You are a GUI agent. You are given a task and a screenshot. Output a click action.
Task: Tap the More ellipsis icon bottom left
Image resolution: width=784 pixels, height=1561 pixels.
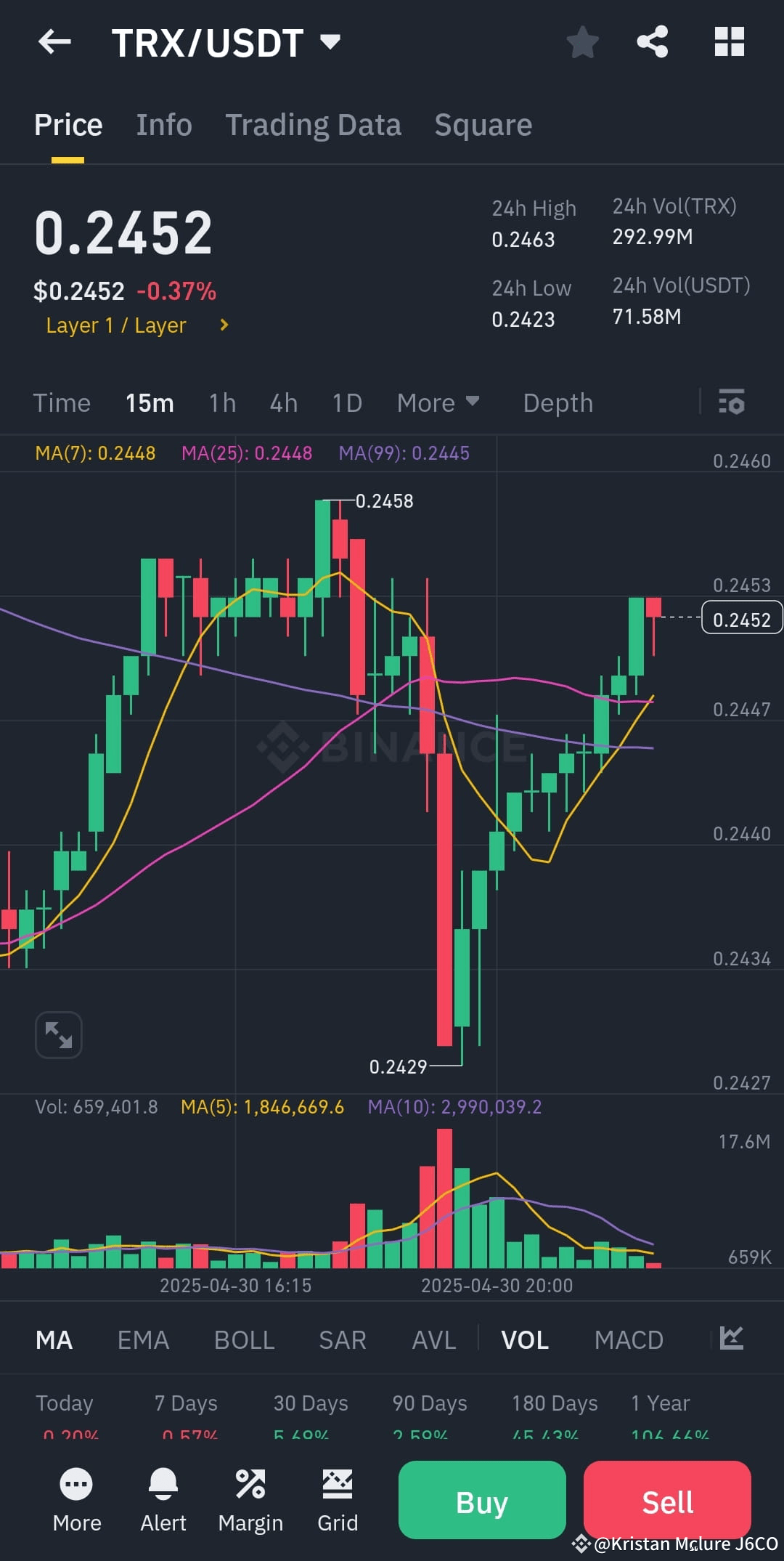click(x=76, y=1484)
